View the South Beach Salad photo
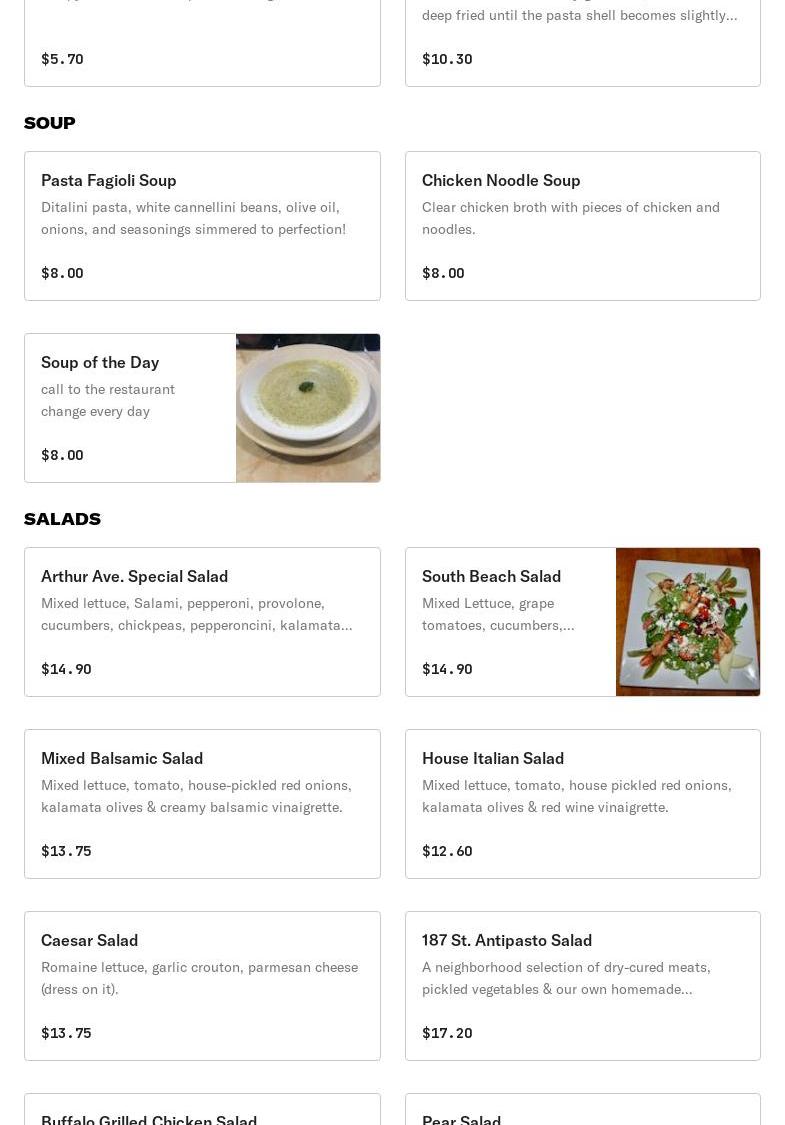 tap(688, 621)
